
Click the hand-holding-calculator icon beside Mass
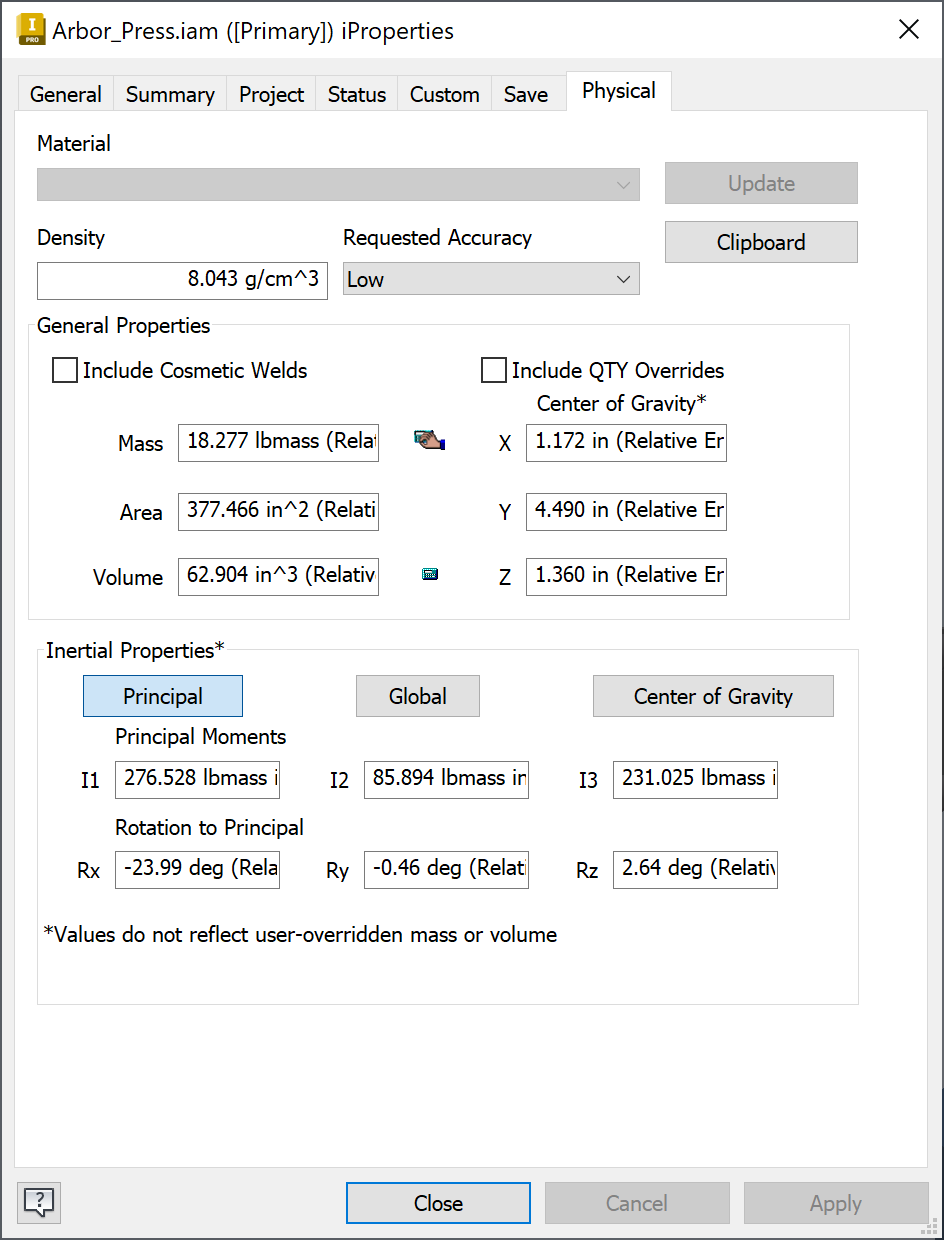pos(429,440)
